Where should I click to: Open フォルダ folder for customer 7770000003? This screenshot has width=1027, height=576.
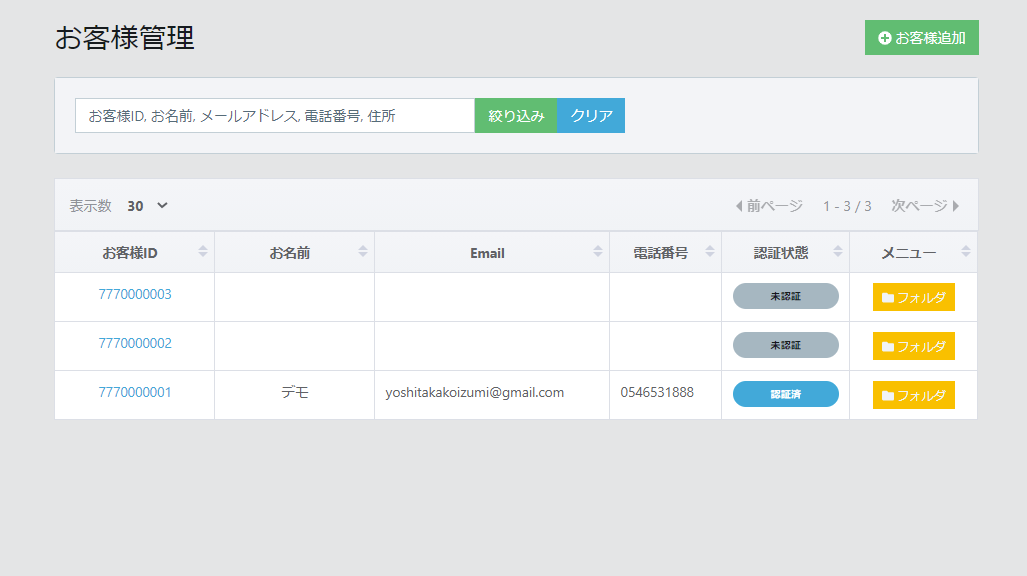[913, 297]
